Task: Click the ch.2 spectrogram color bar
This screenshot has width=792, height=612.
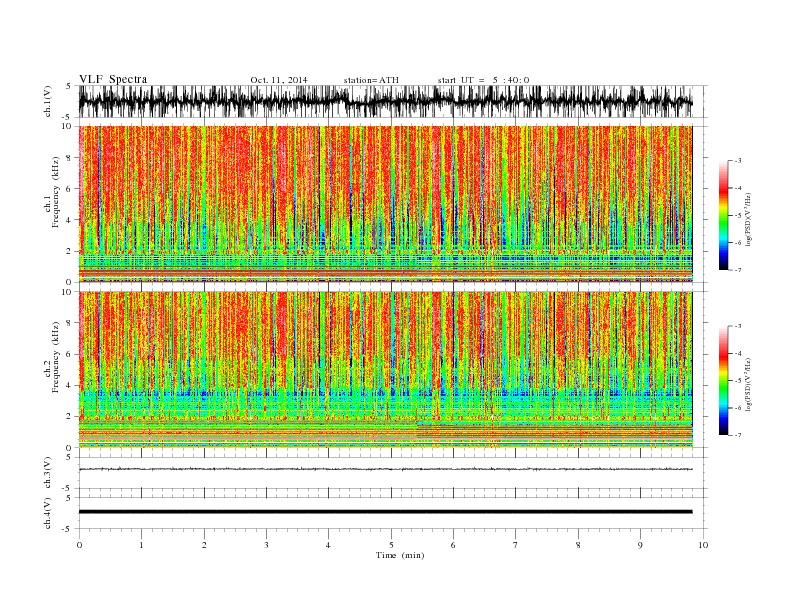Action: [723, 381]
